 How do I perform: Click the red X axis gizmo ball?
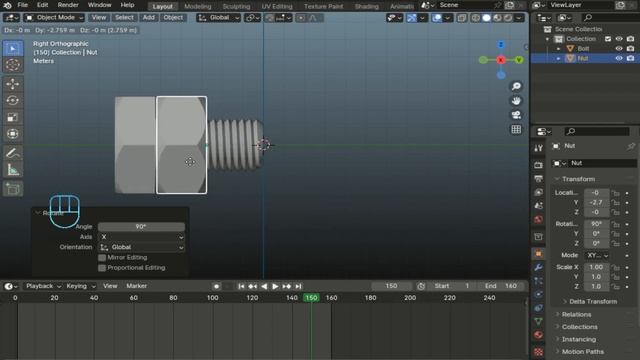[501, 60]
